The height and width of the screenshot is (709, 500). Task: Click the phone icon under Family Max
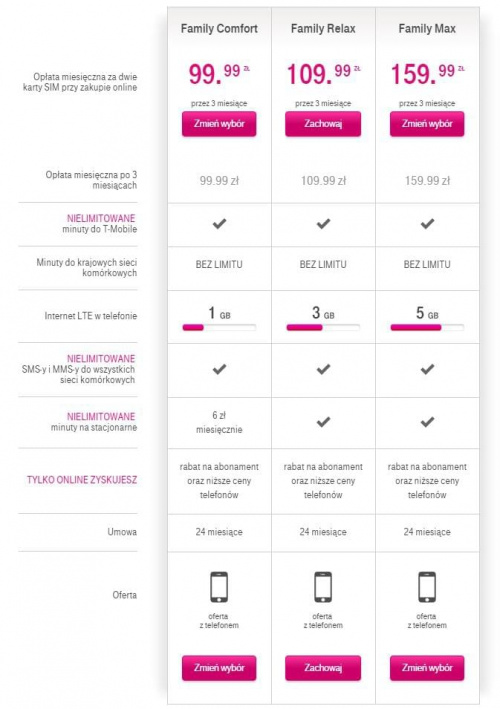427,587
